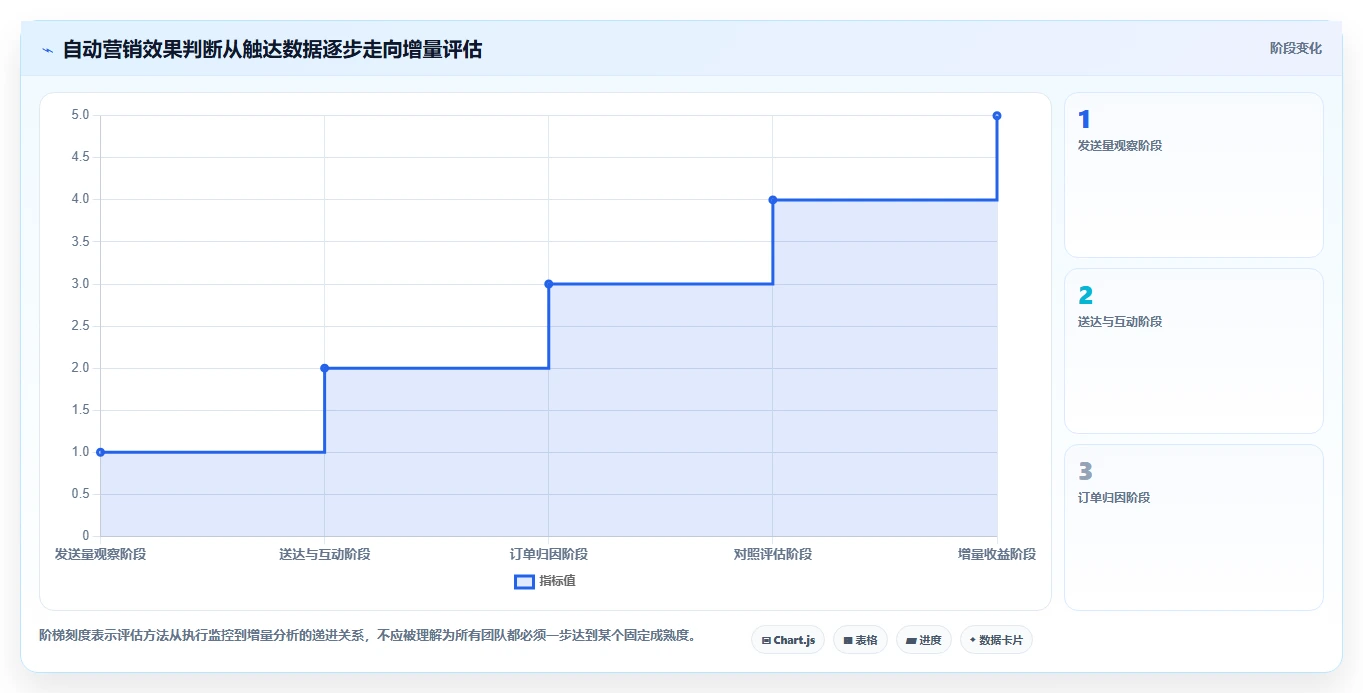This screenshot has width=1363, height=693.
Task: Click the x-axis label 送达与互动阶段
Action: point(324,554)
